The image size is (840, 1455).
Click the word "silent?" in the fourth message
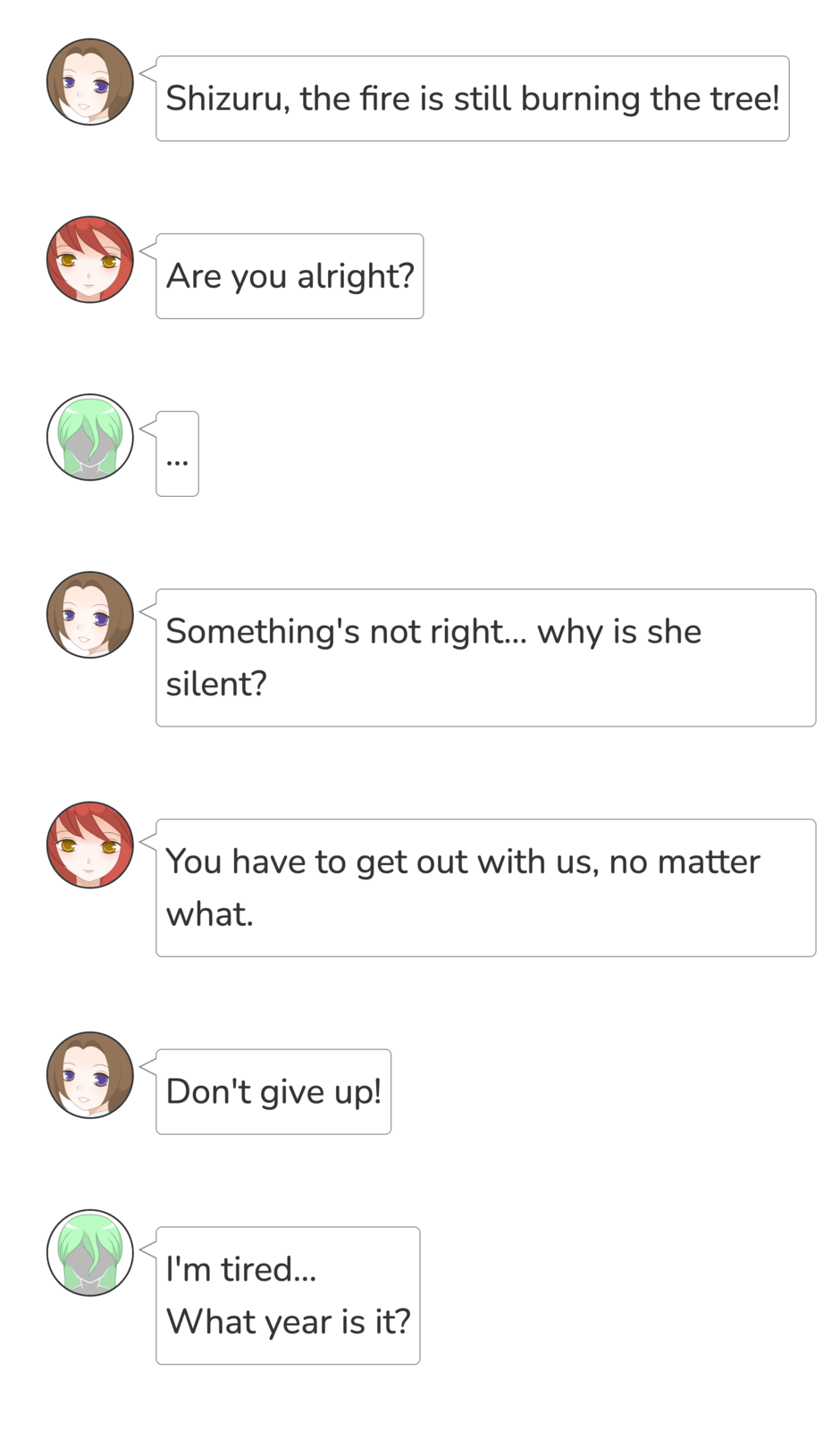tap(216, 684)
